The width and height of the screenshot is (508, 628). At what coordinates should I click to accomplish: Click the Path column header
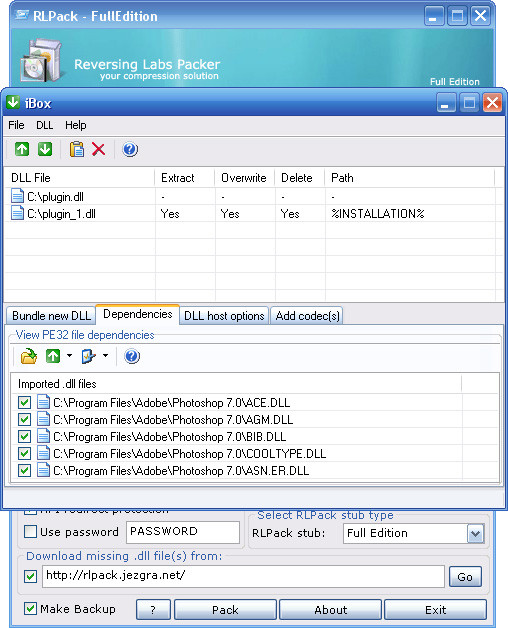pos(409,177)
